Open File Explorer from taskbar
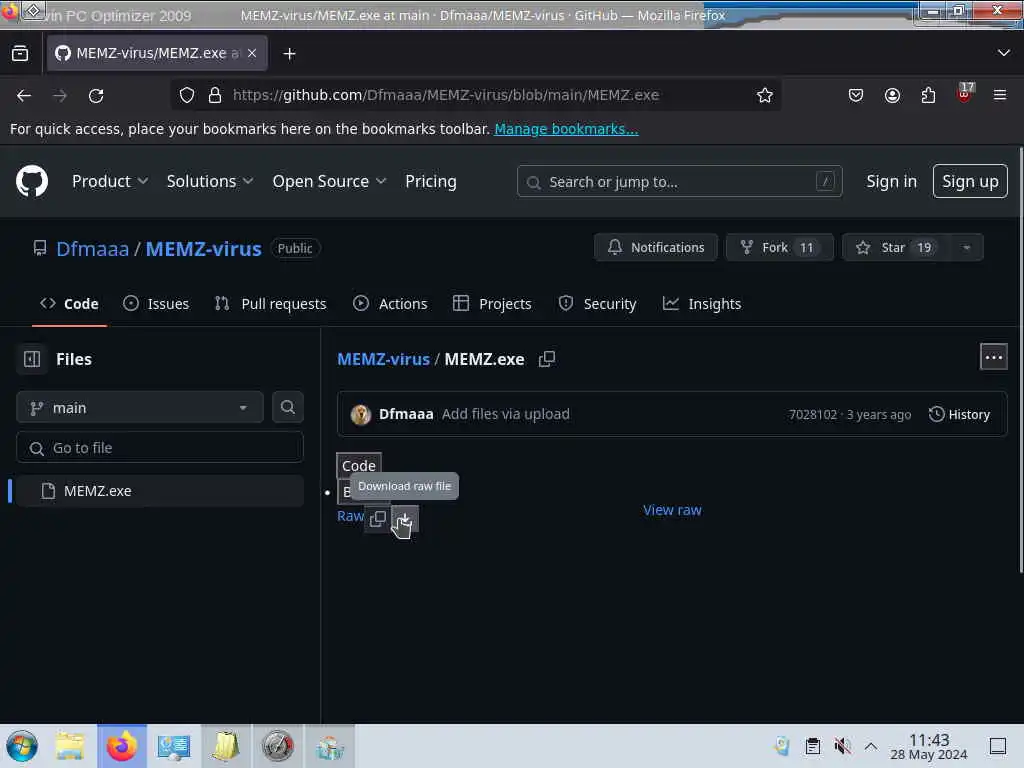Image resolution: width=1024 pixels, height=768 pixels. (70, 746)
